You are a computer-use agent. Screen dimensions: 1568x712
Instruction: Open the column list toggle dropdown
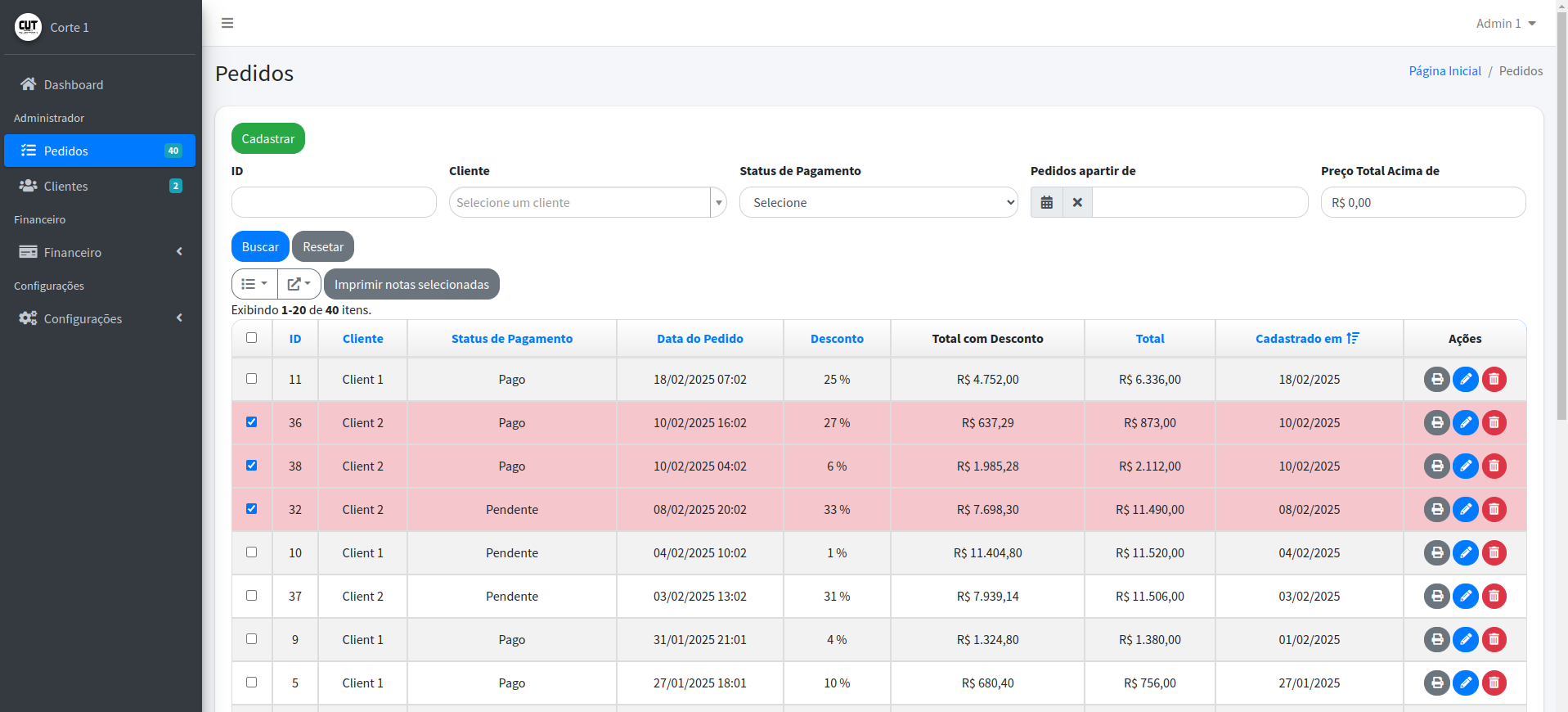(254, 284)
